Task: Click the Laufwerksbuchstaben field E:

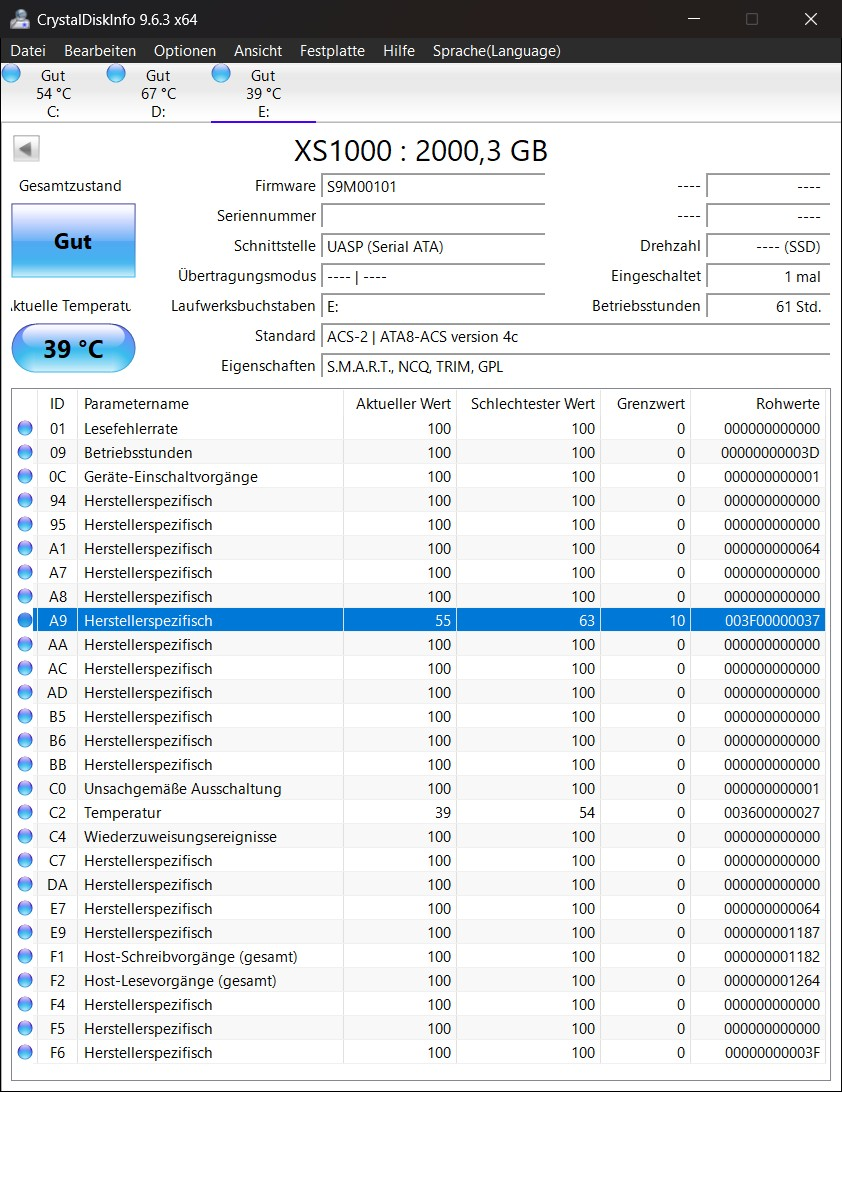Action: 433,306
